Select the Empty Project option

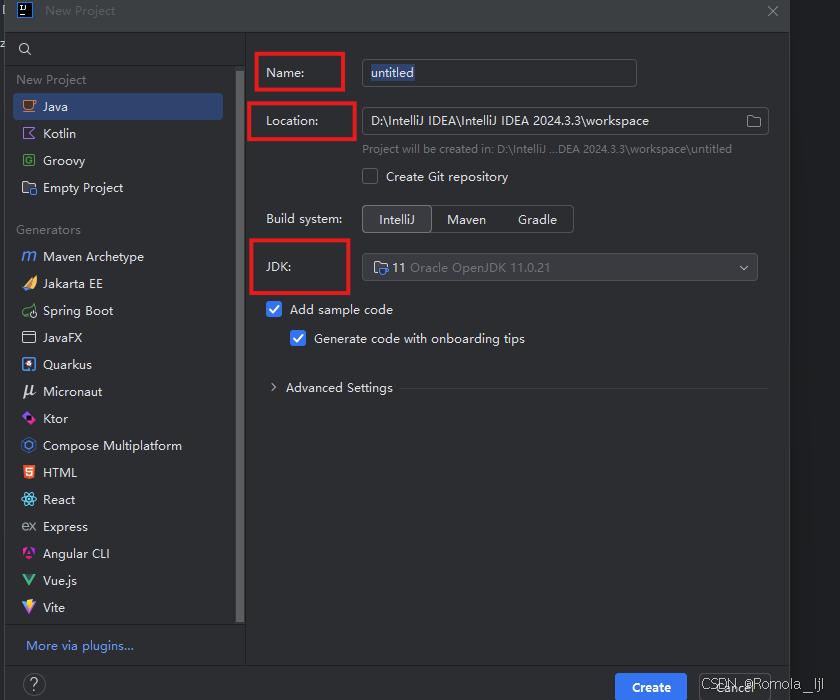click(118, 187)
